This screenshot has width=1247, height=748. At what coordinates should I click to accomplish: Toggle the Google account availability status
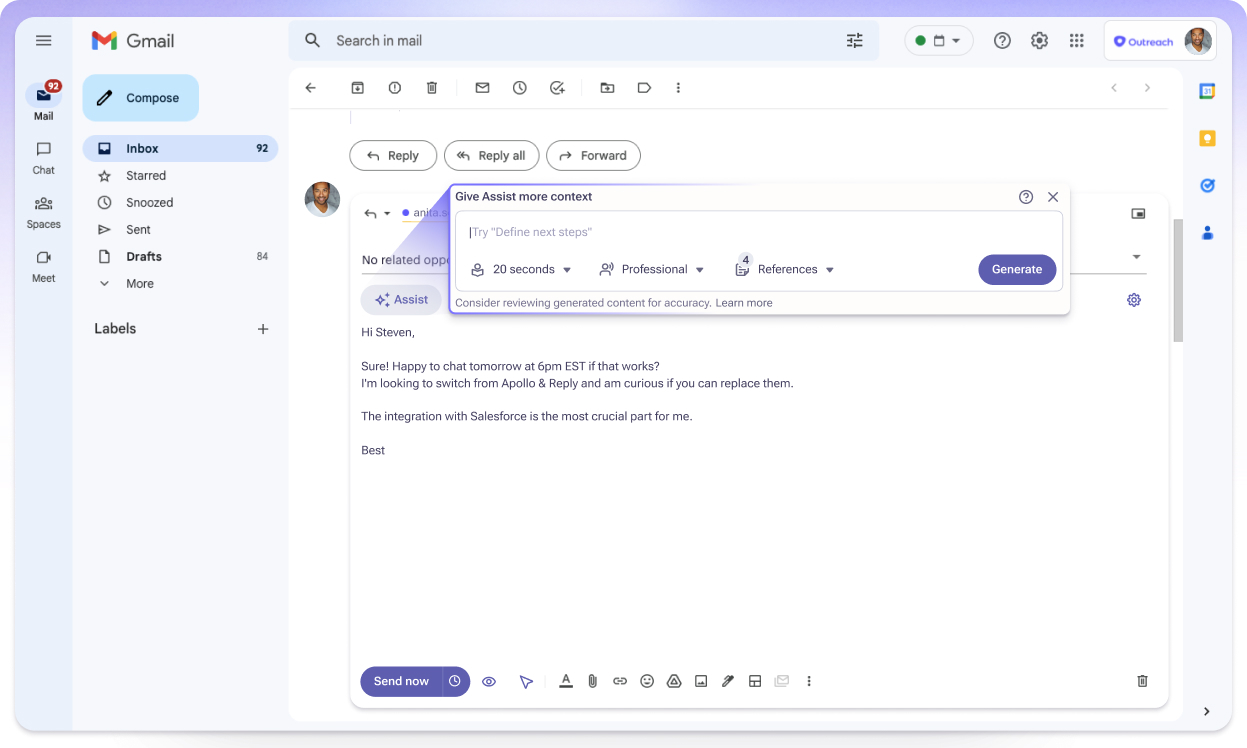938,40
